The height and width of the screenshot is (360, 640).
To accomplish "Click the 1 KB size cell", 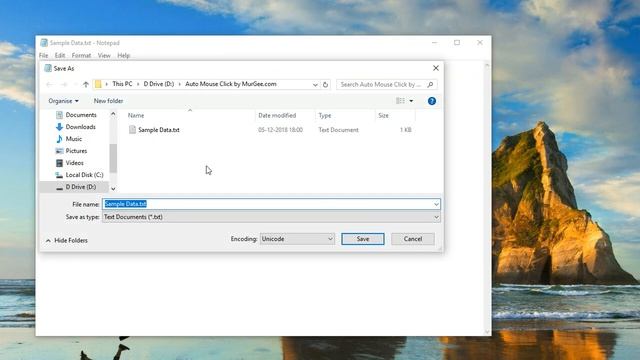I will (x=406, y=130).
